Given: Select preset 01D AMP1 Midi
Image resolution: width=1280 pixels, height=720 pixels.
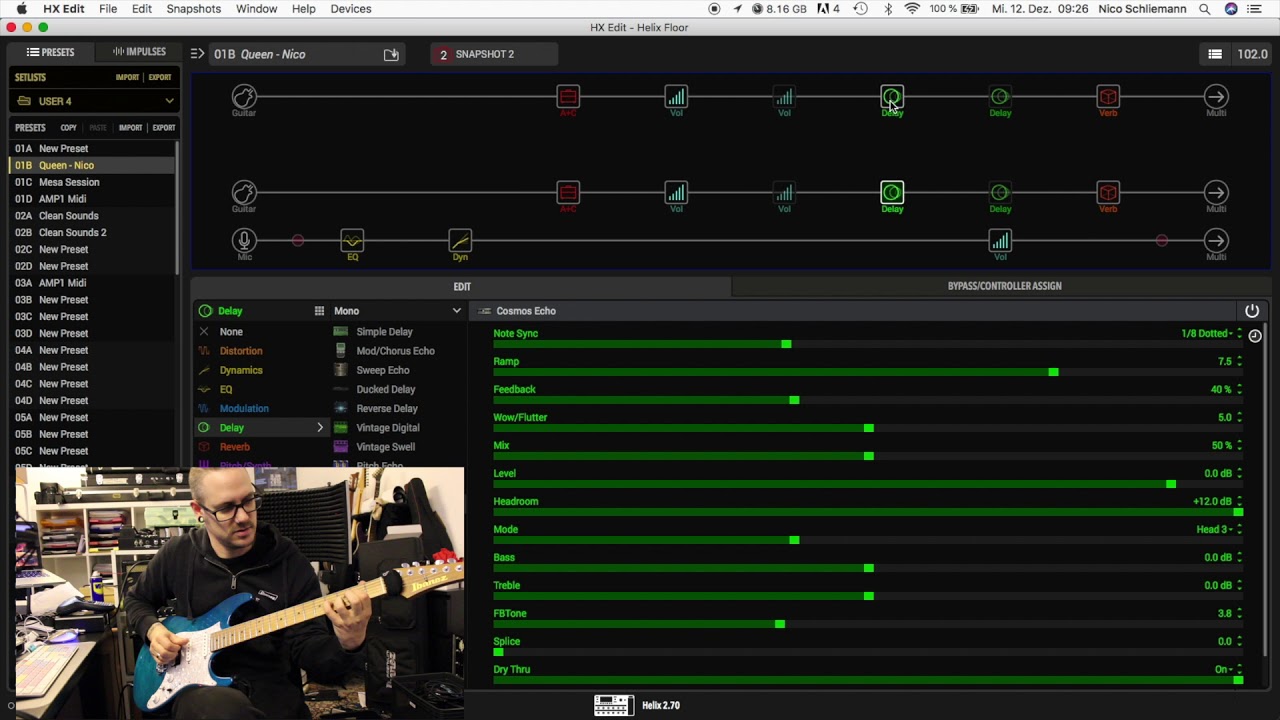Looking at the screenshot, I should click(93, 199).
